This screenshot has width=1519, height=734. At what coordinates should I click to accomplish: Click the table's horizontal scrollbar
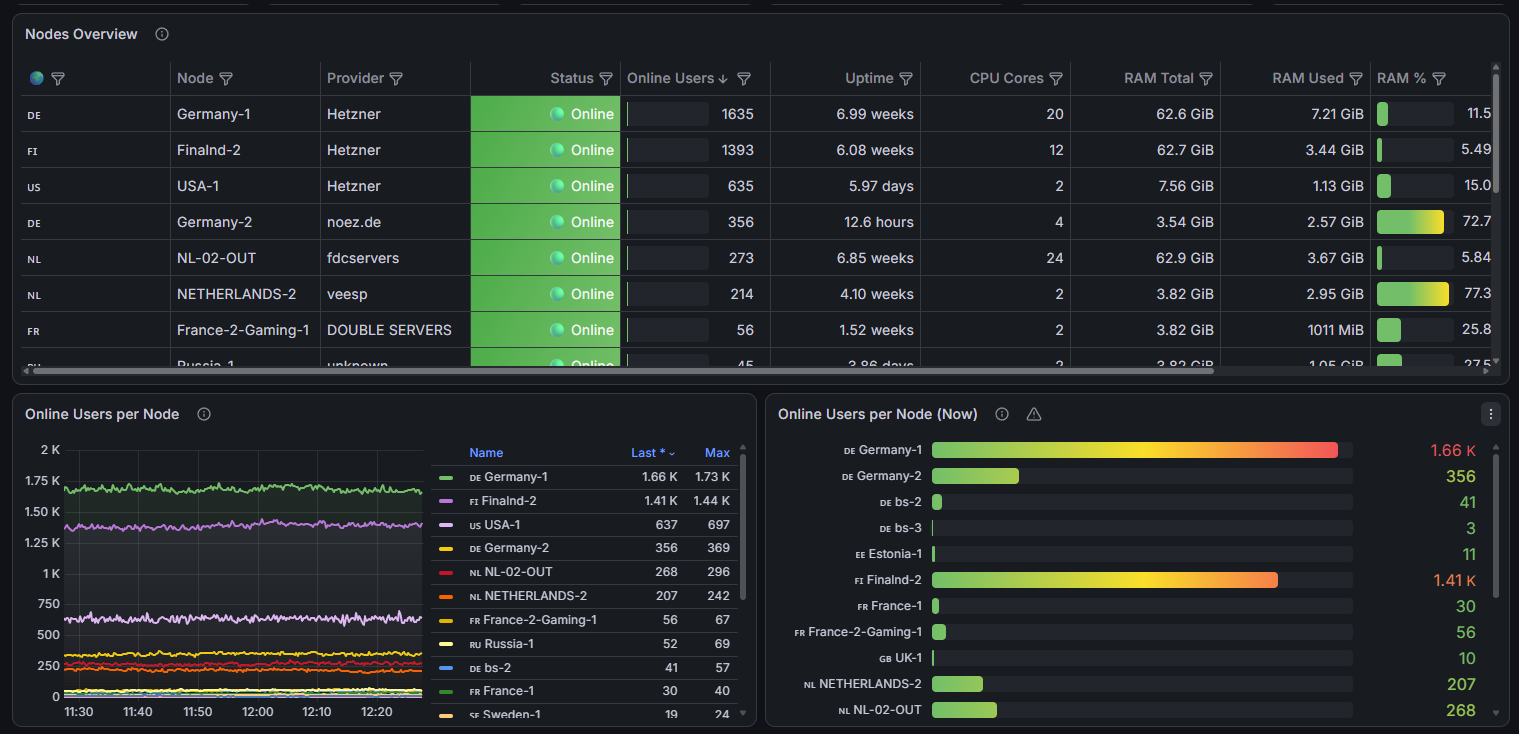(x=623, y=371)
